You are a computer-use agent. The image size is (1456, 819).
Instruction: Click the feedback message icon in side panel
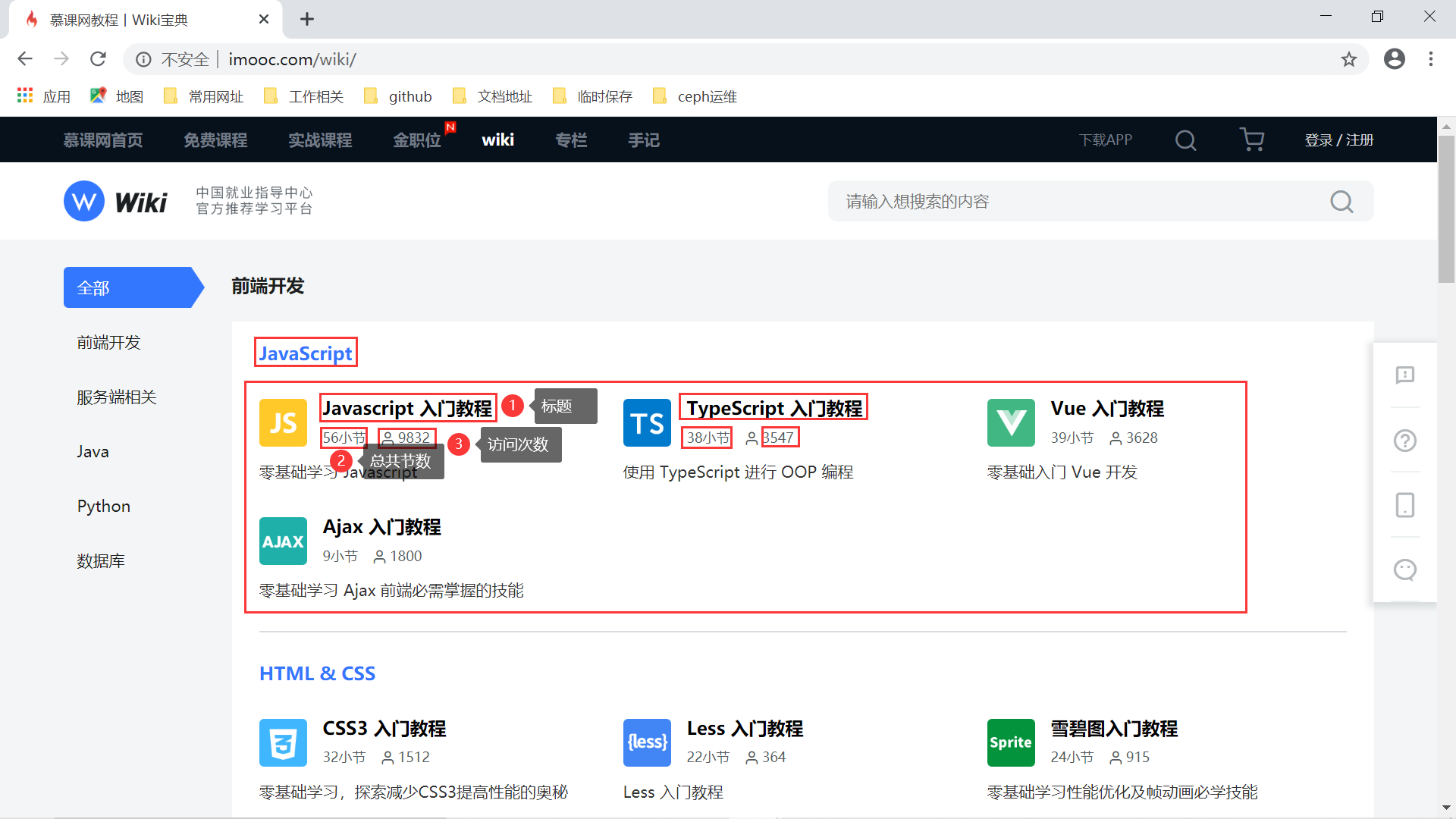[x=1404, y=375]
